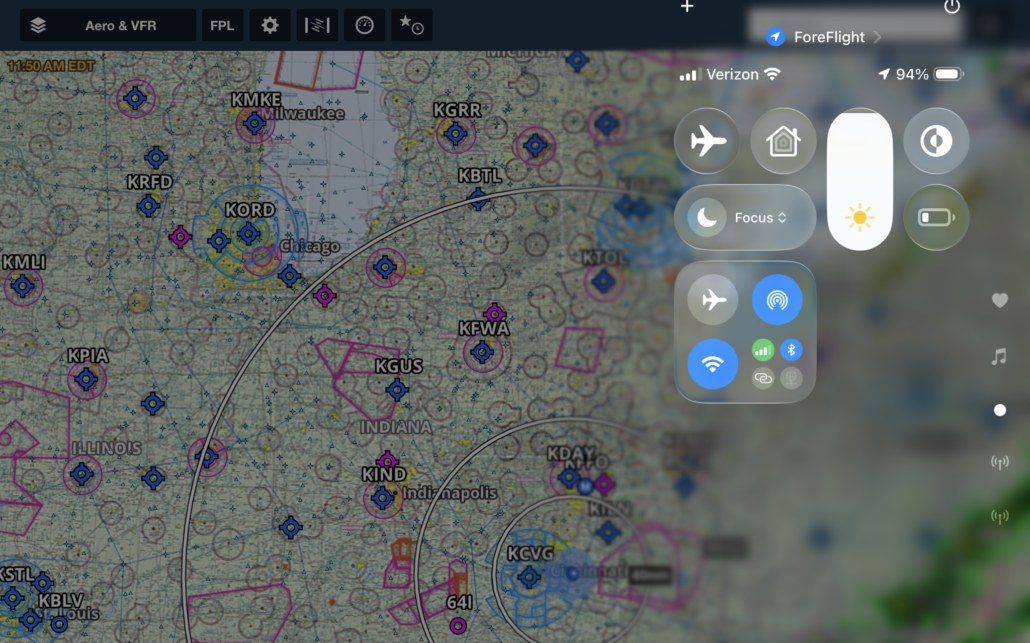Tap the INDIANA state label
1030x643 pixels.
pyautogui.click(x=396, y=428)
